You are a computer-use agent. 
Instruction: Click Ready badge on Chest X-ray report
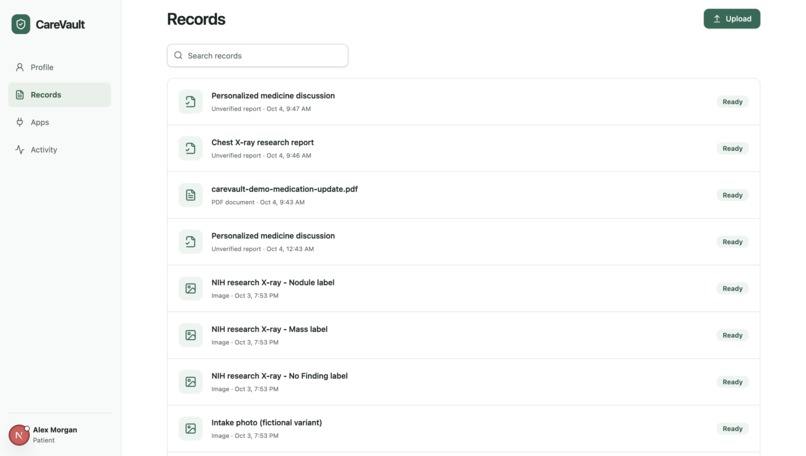click(x=732, y=149)
